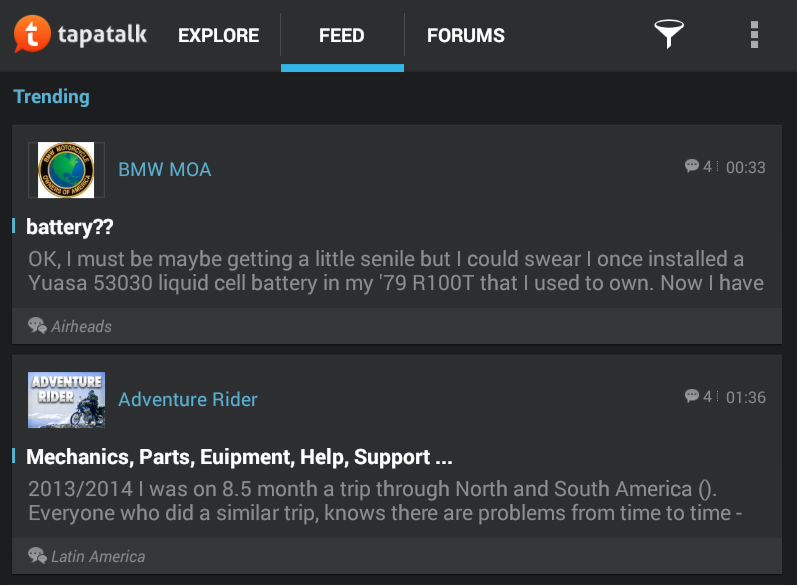Switch to the EXPLORE tab

[218, 36]
